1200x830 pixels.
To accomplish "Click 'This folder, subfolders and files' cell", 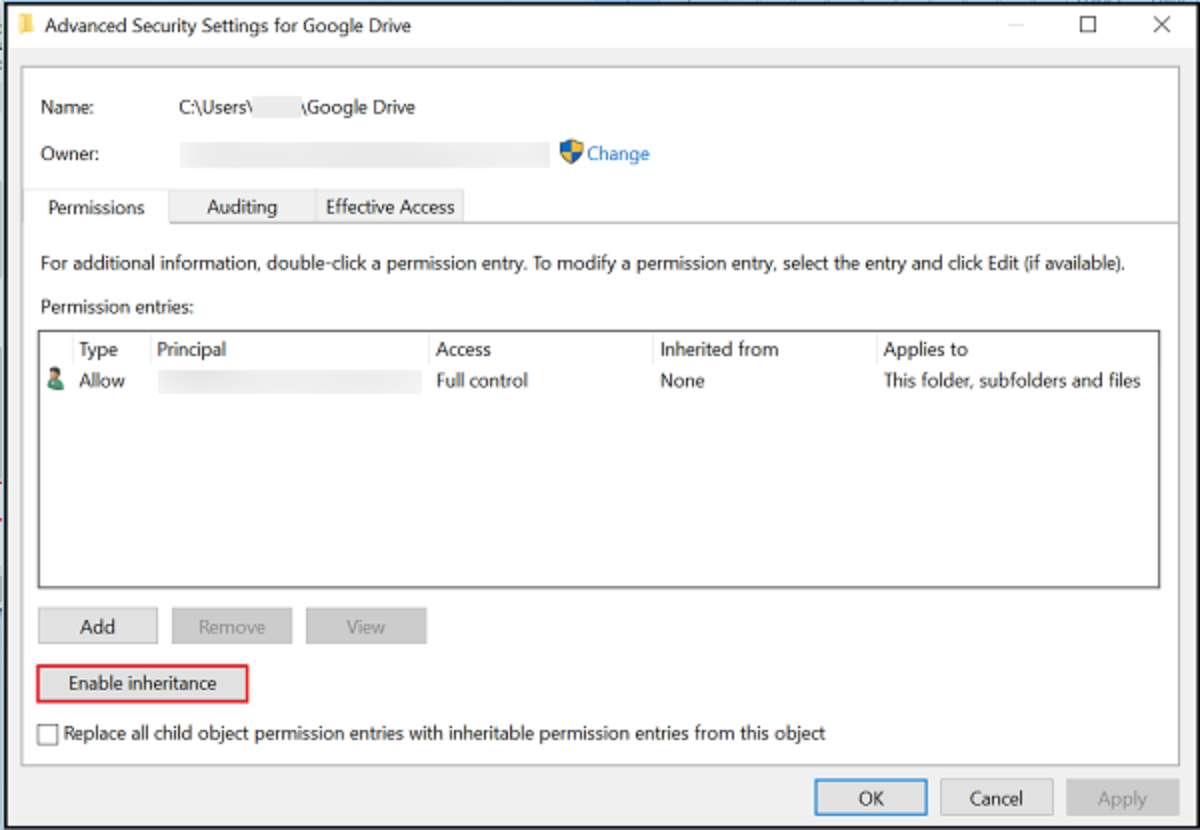I will click(1012, 380).
